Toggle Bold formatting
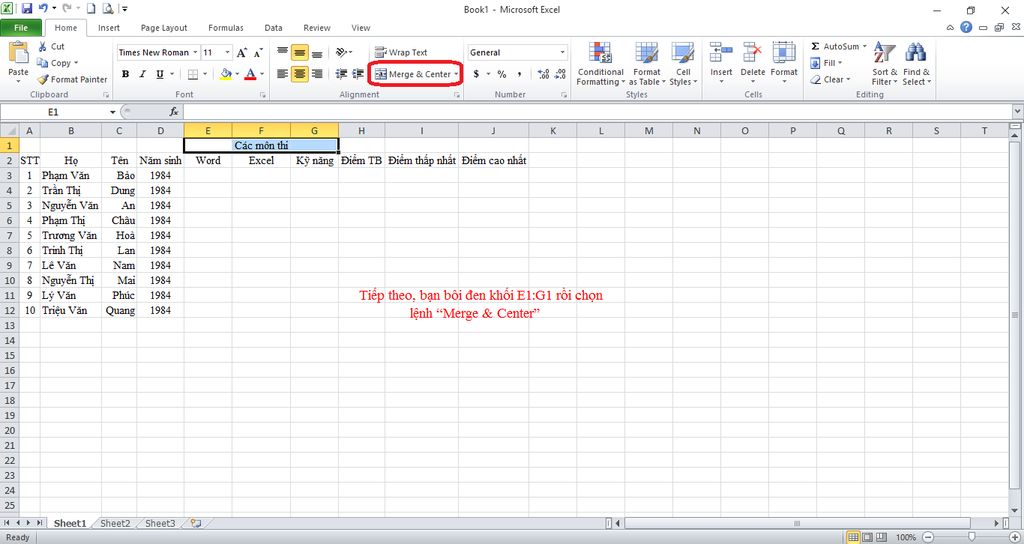This screenshot has width=1024, height=544. [125, 74]
